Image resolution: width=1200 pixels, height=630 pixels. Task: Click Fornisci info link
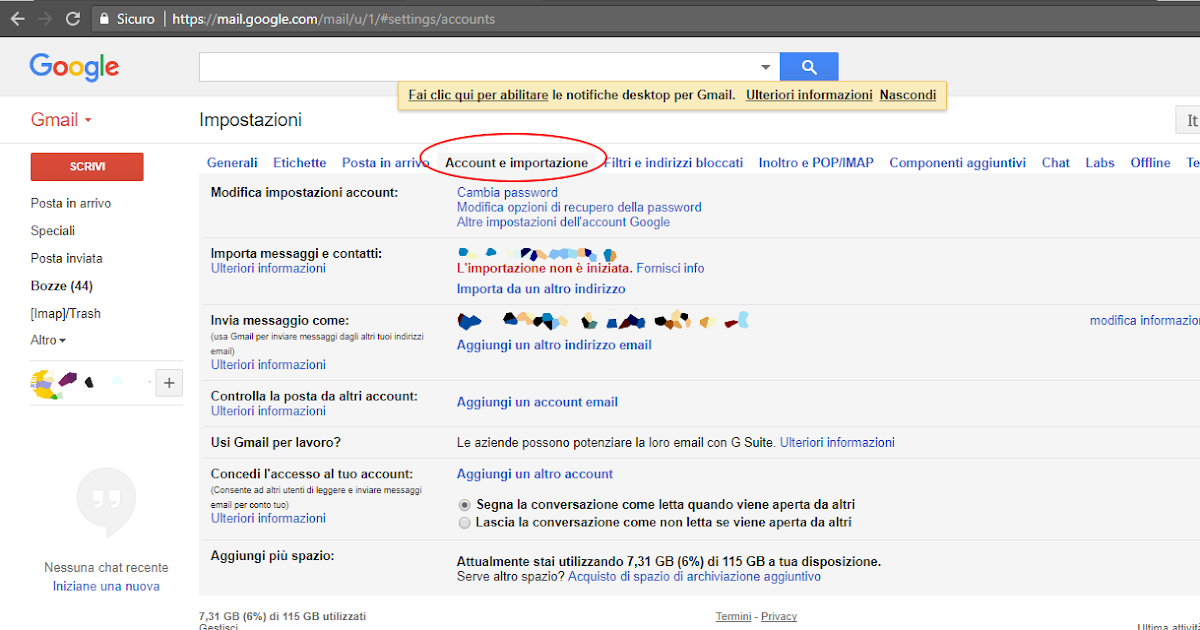[x=670, y=268]
